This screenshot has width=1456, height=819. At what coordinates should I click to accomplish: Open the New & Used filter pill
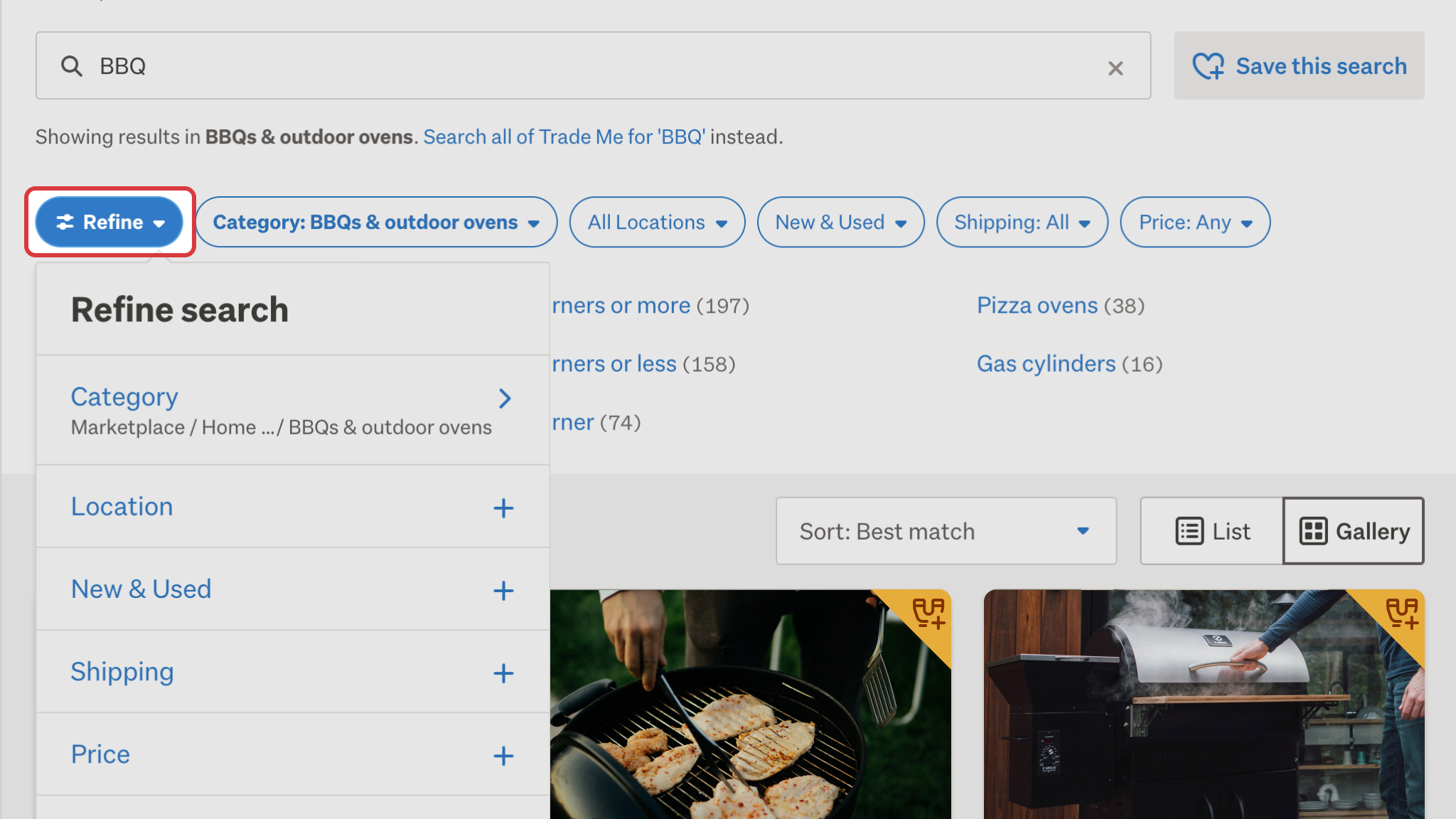[x=840, y=222]
